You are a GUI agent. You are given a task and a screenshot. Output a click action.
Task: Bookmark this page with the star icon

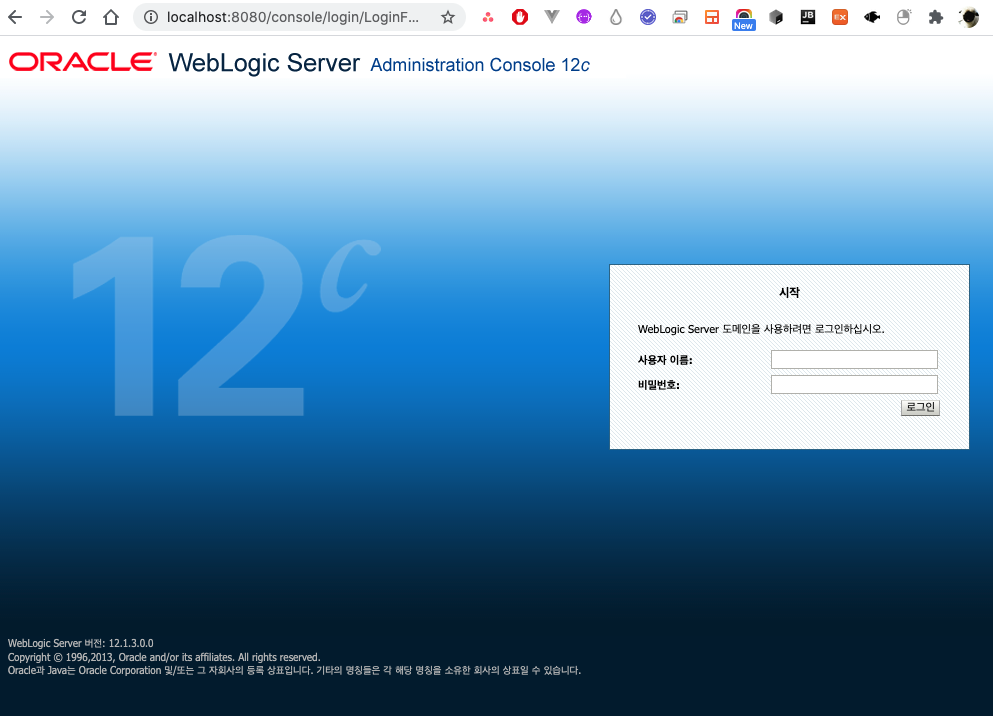click(448, 17)
